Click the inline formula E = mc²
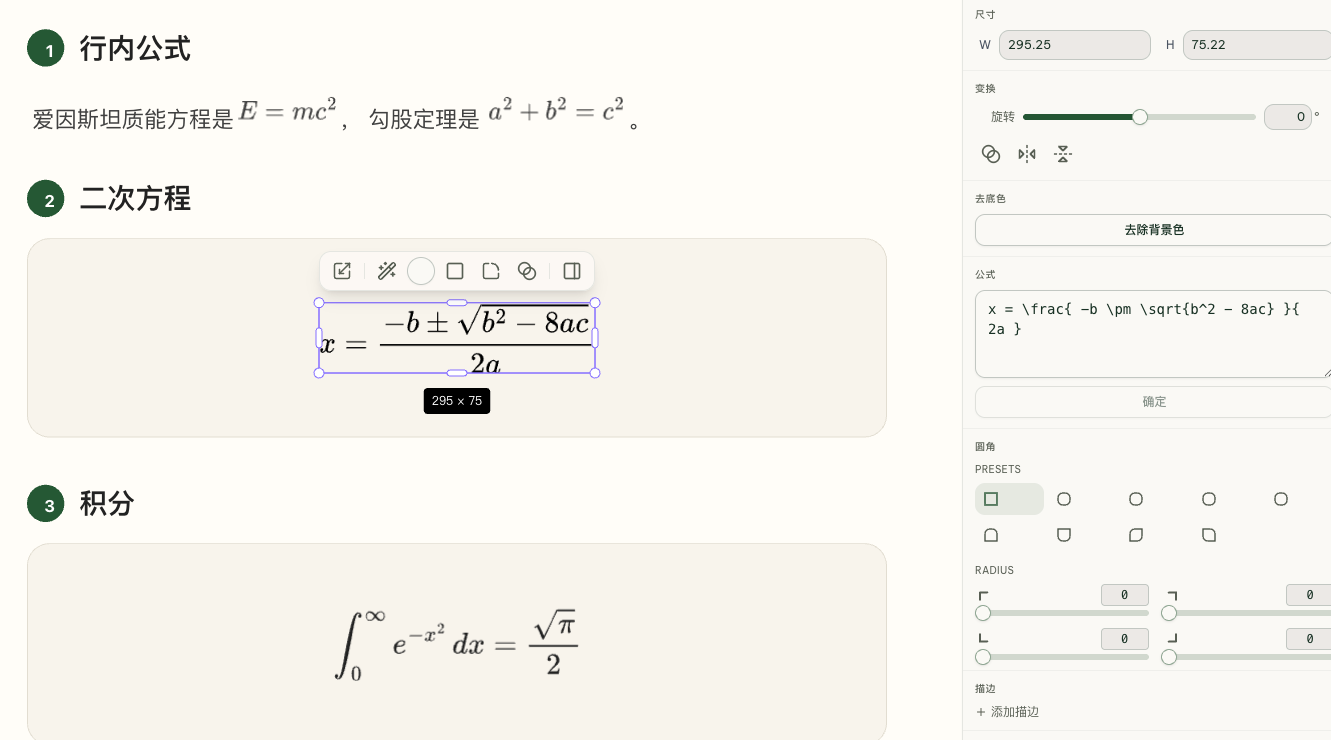Image resolution: width=1331 pixels, height=740 pixels. point(288,111)
